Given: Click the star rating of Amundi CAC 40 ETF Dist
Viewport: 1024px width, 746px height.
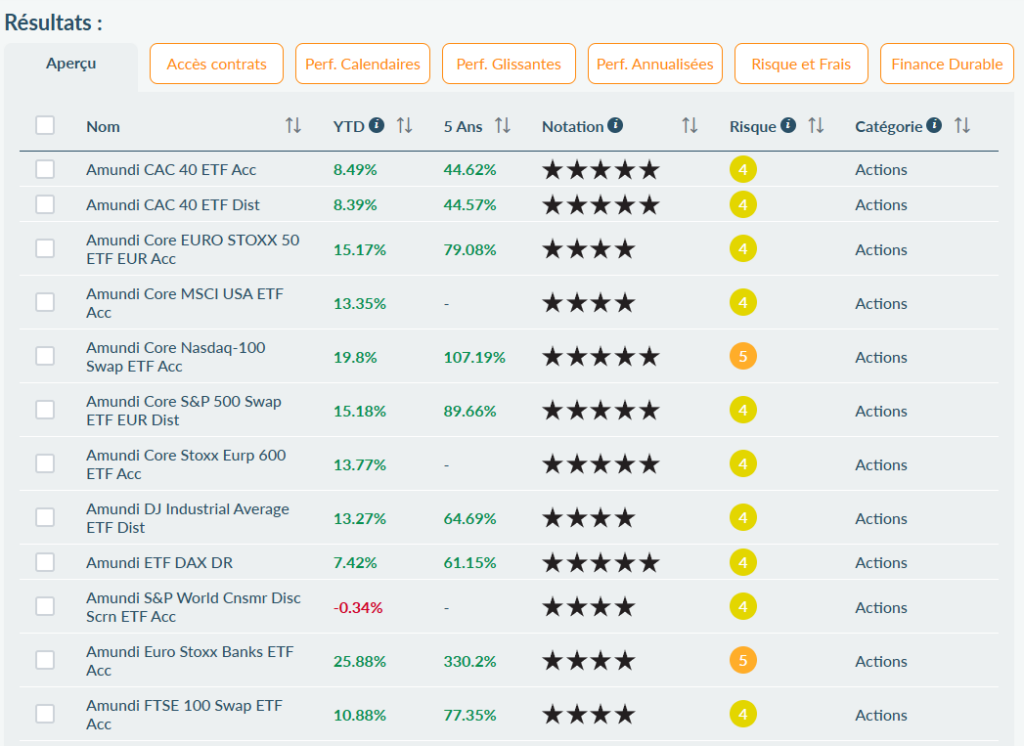Looking at the screenshot, I should click(601, 205).
